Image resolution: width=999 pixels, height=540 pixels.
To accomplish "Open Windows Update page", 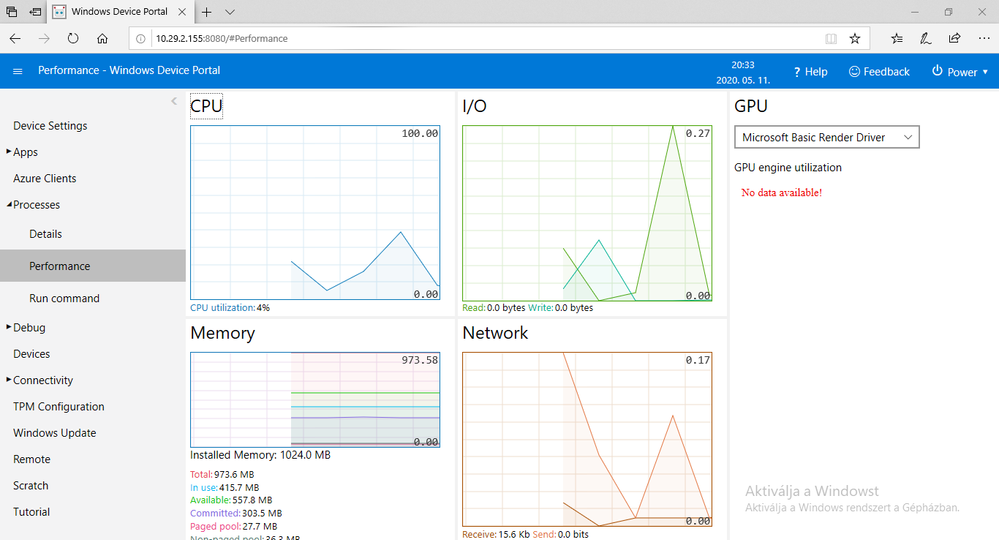I will [54, 433].
